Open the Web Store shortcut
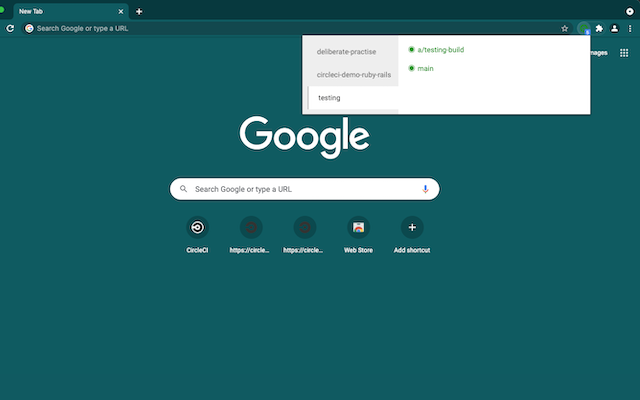This screenshot has width=640, height=400. coord(358,234)
